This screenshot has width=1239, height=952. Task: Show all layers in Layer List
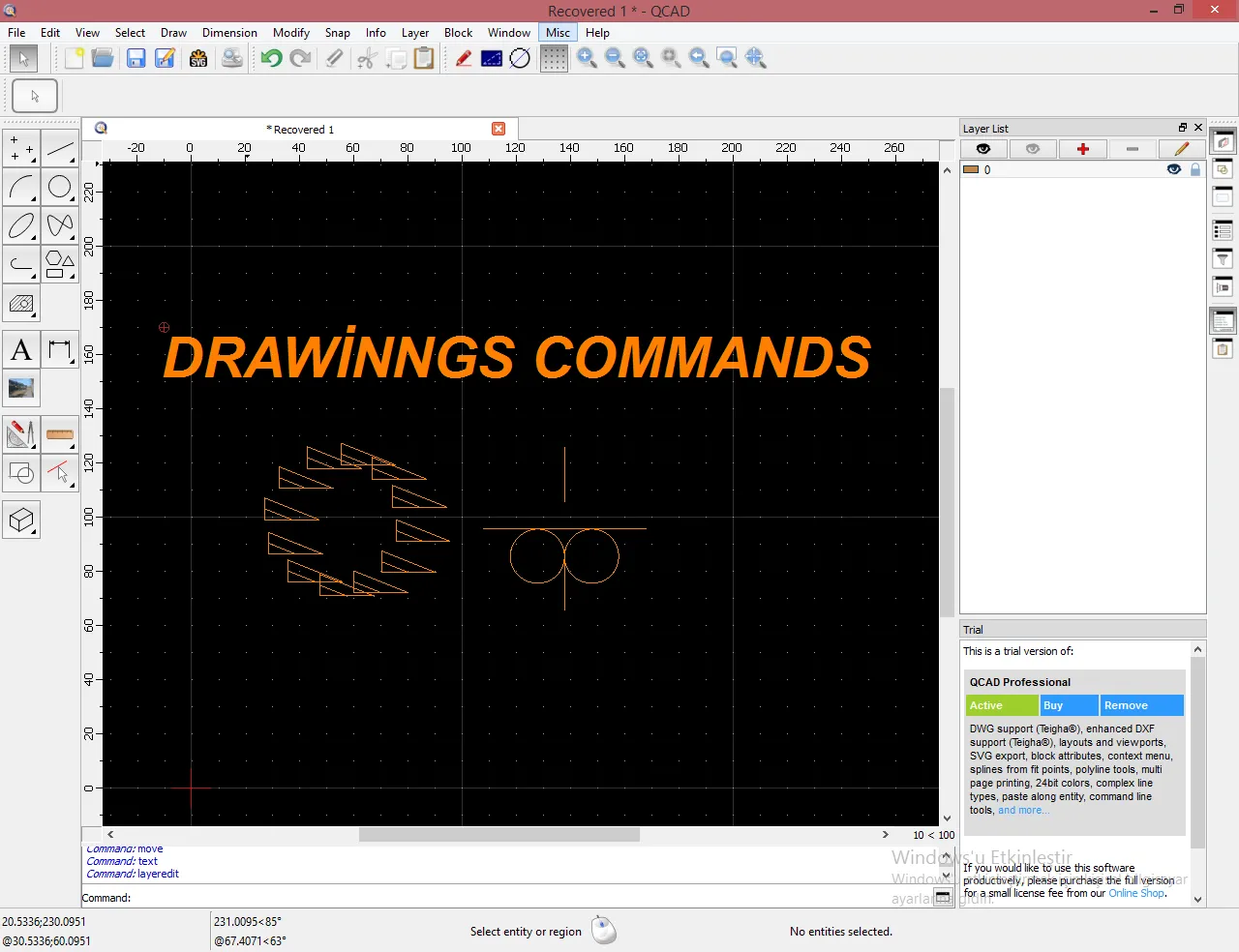(x=983, y=149)
